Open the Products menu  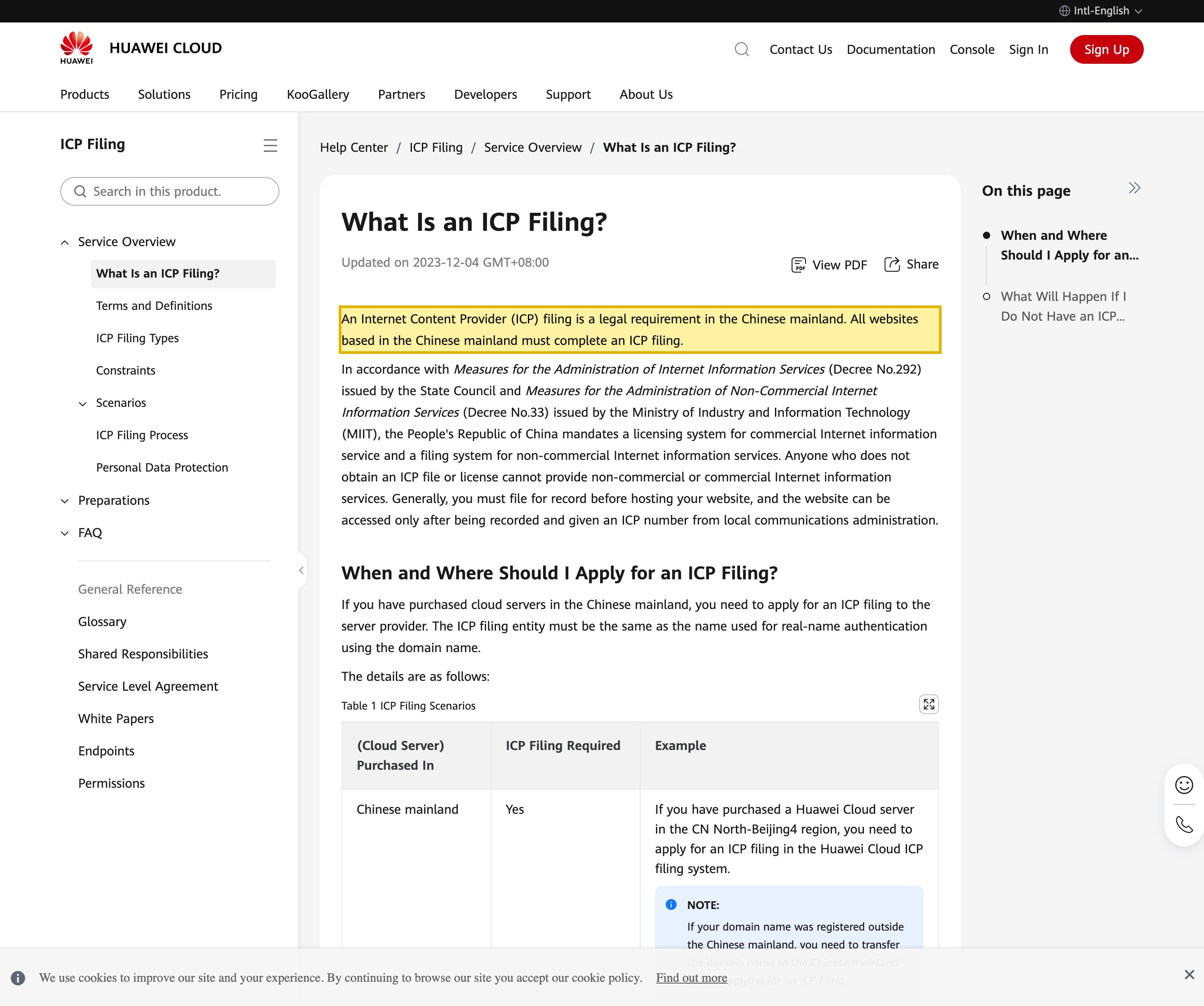click(85, 95)
